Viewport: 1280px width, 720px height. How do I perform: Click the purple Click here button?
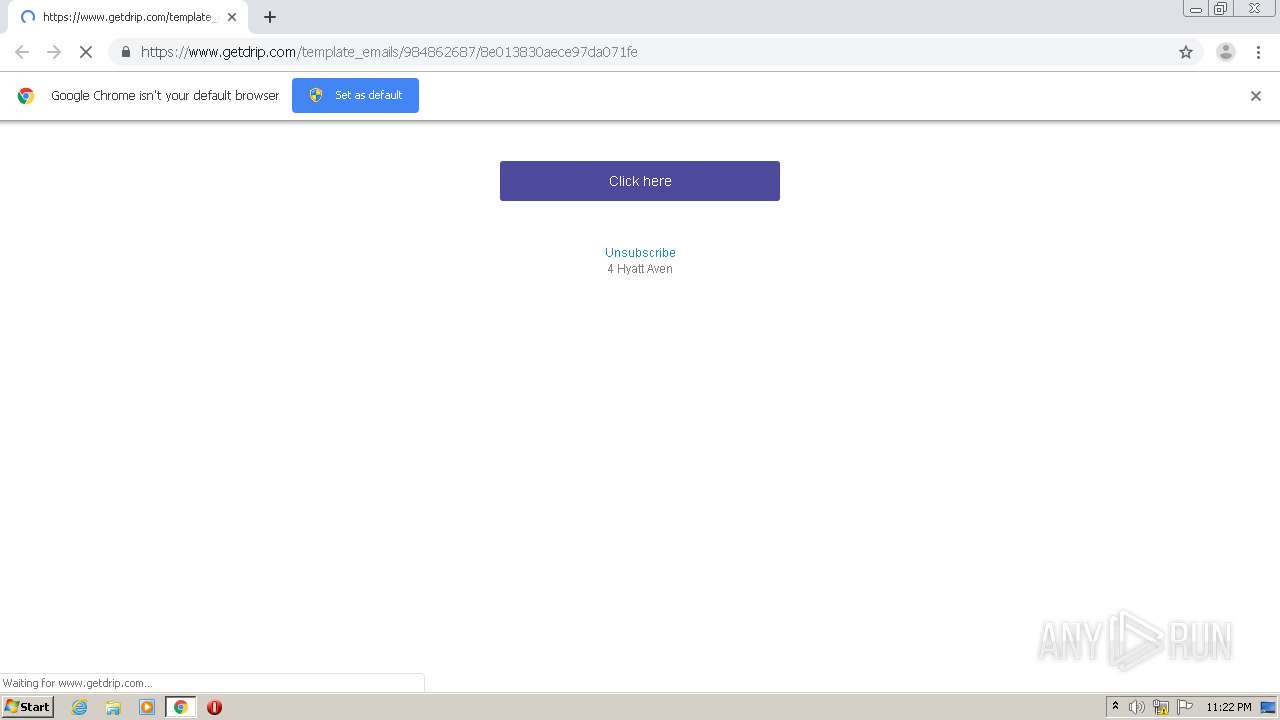pyautogui.click(x=640, y=181)
